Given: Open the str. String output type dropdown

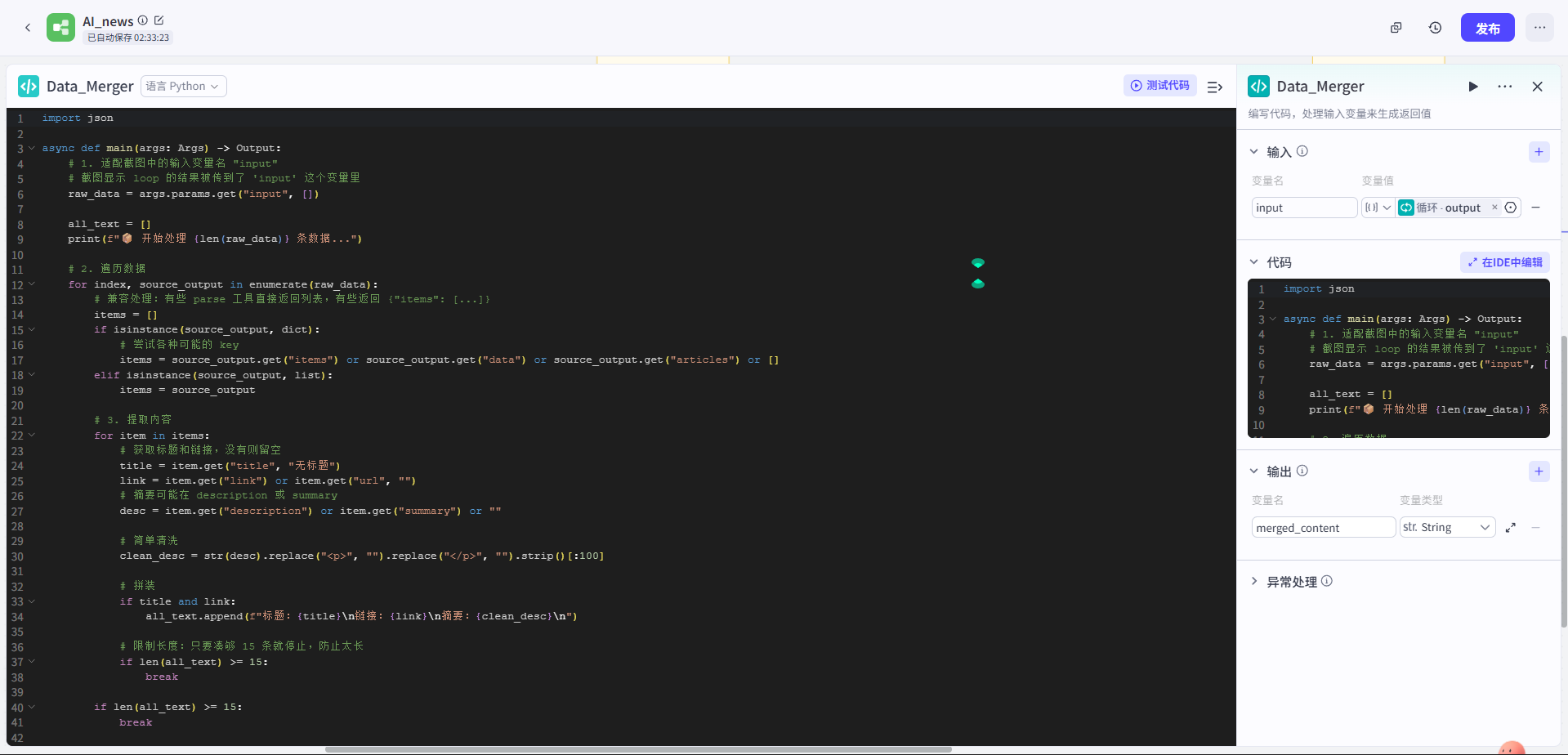Looking at the screenshot, I should point(1447,527).
